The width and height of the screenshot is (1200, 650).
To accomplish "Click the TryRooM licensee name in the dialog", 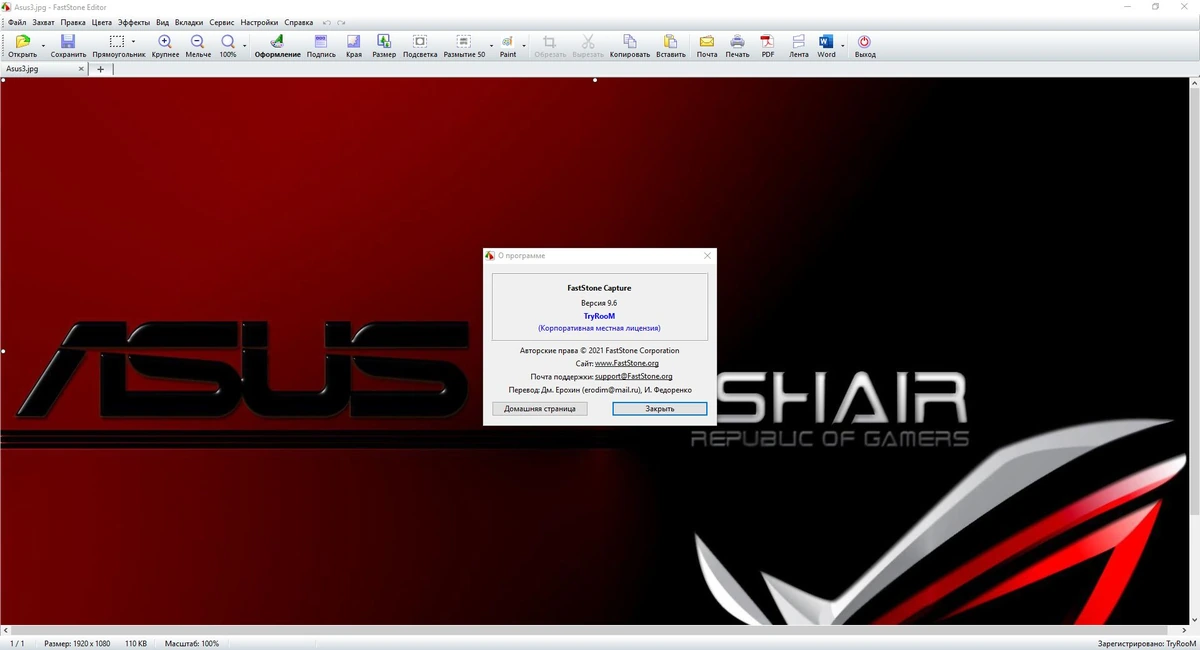I will [x=599, y=315].
